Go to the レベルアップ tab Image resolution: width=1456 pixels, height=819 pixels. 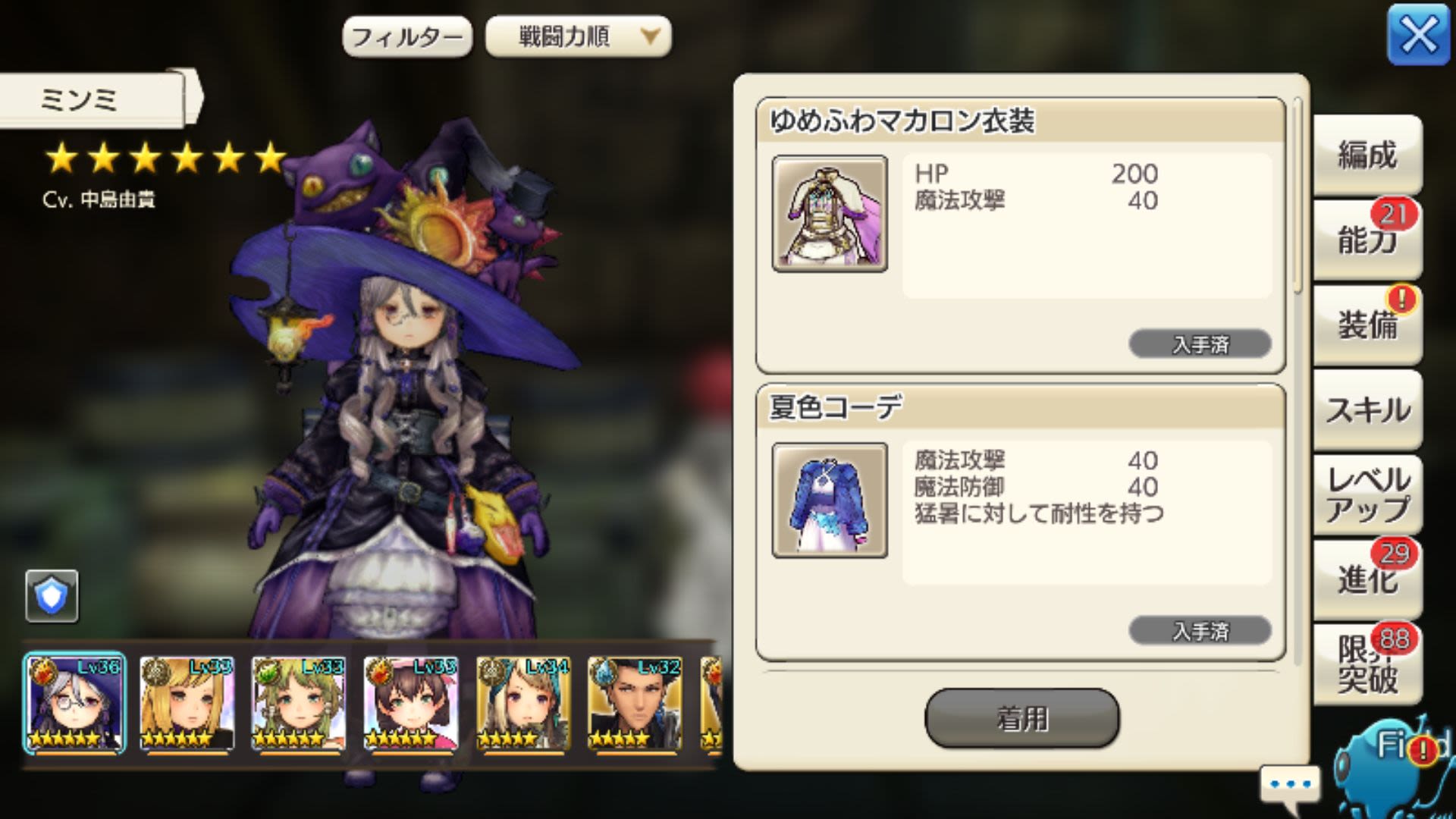tap(1367, 494)
